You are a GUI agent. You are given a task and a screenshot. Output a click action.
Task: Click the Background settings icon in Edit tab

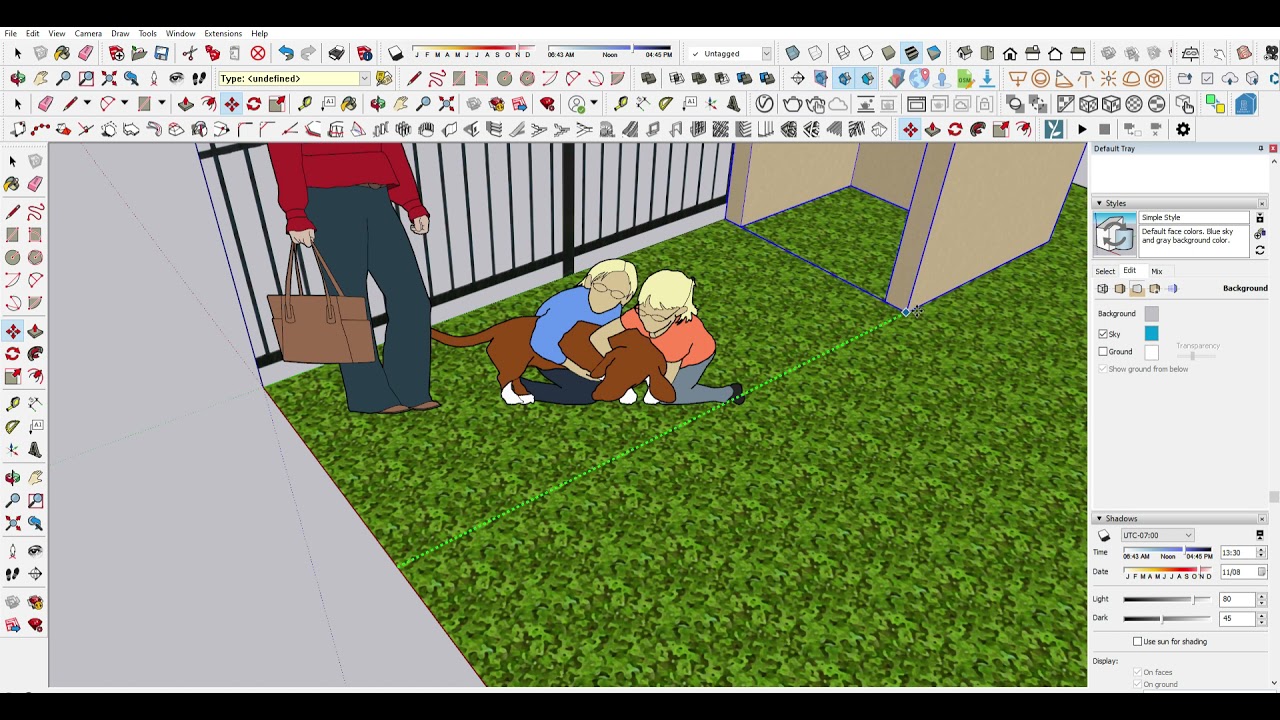(1137, 289)
